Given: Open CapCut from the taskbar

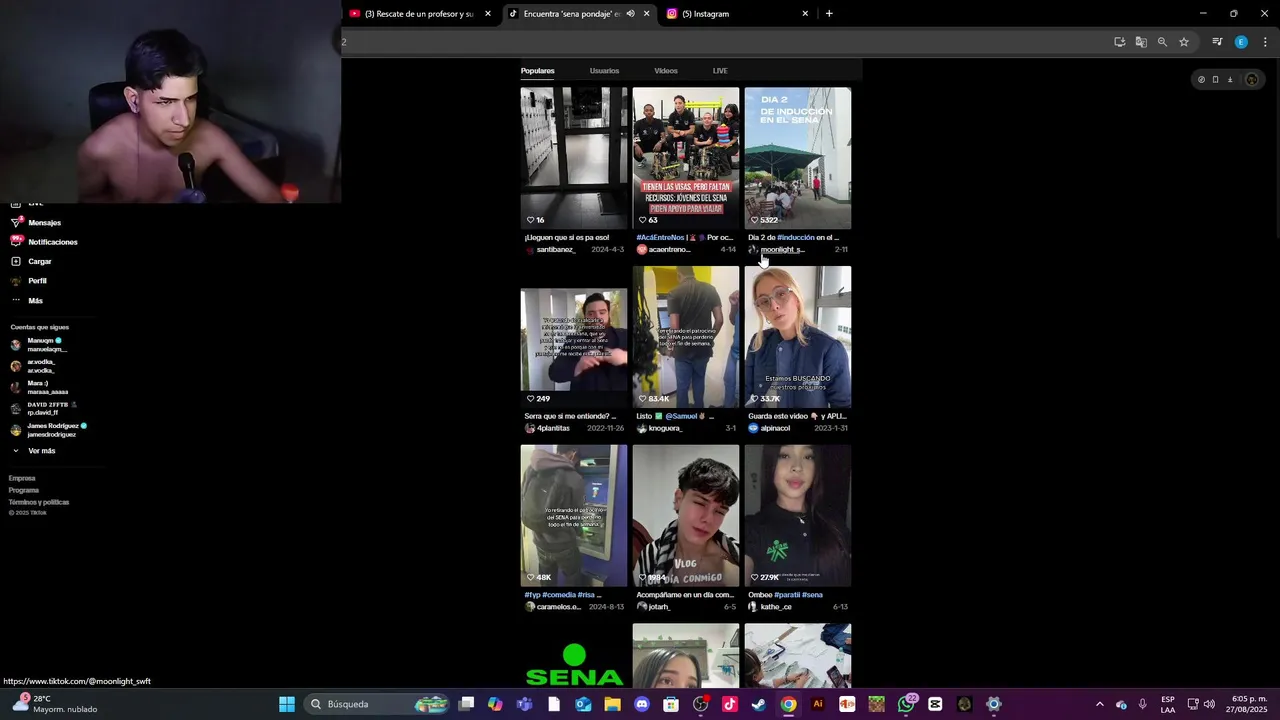Looking at the screenshot, I should (x=935, y=704).
